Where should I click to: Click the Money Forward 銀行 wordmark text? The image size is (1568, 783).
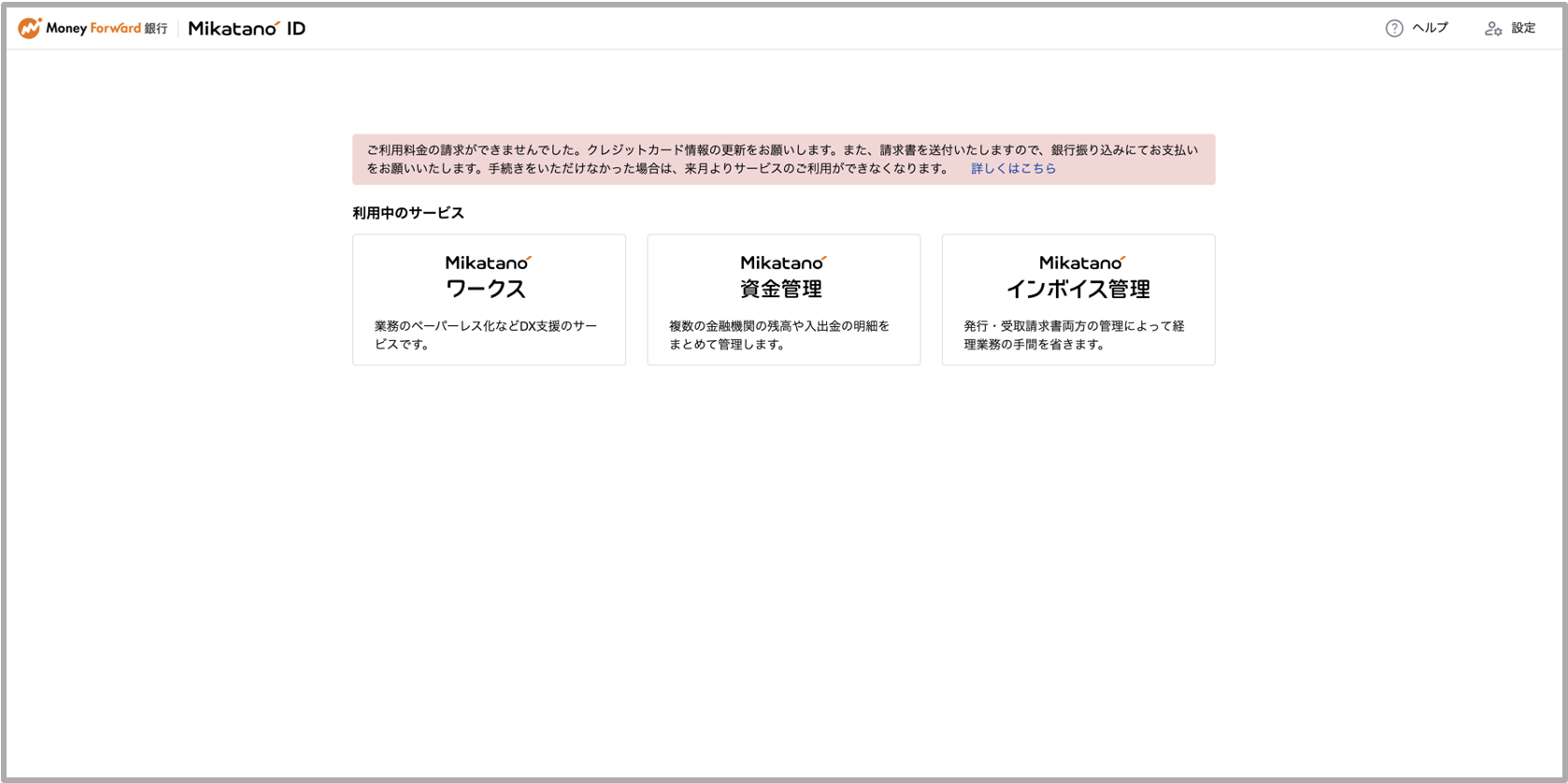point(107,28)
